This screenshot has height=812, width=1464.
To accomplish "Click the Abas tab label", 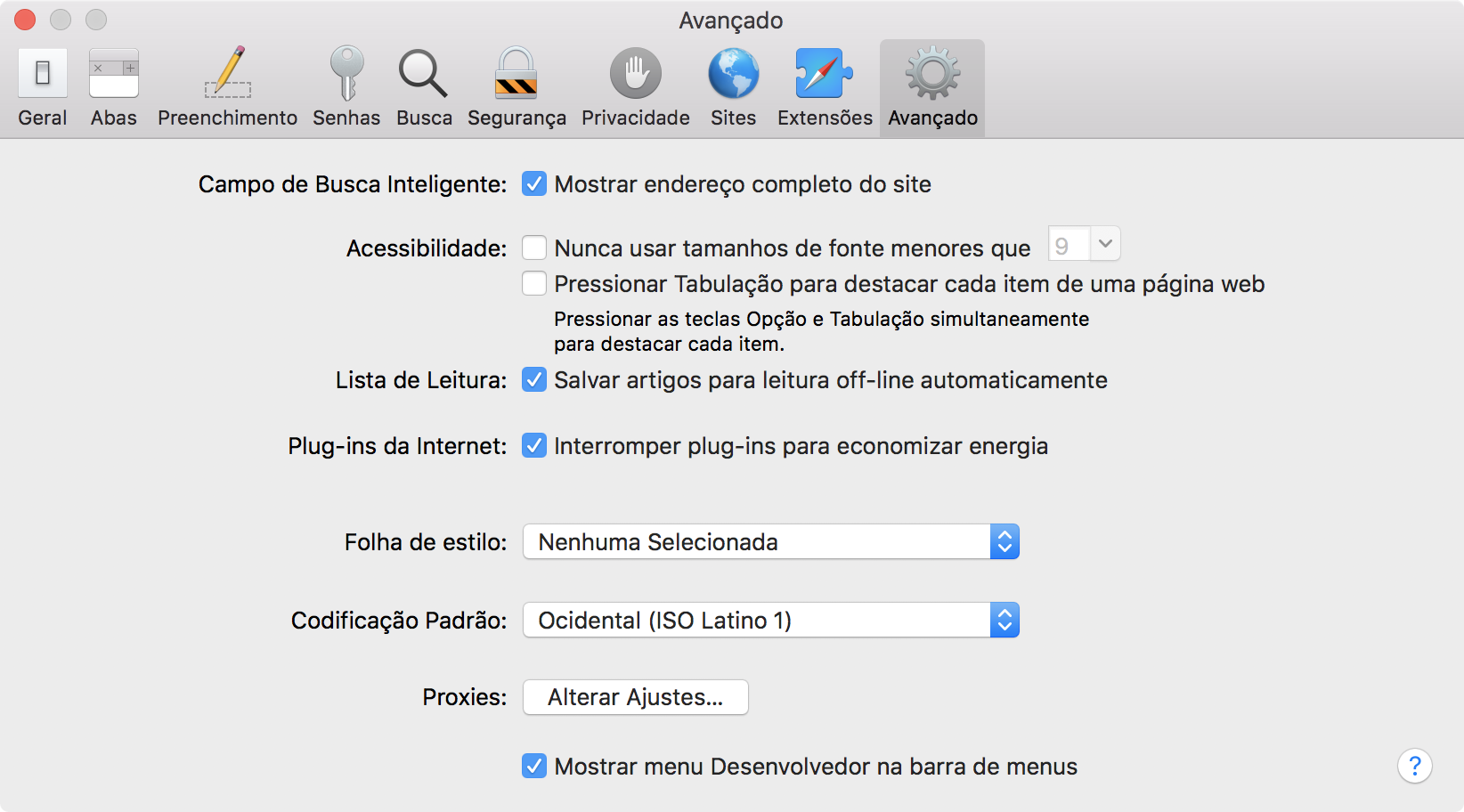I will pos(114,118).
